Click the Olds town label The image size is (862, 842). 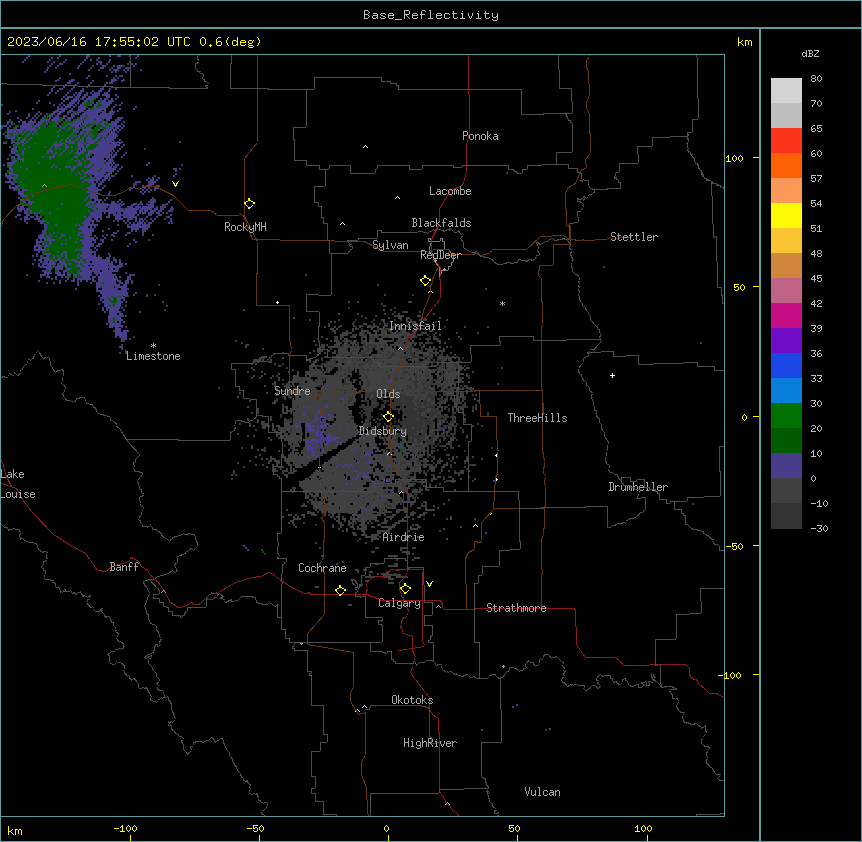(388, 394)
